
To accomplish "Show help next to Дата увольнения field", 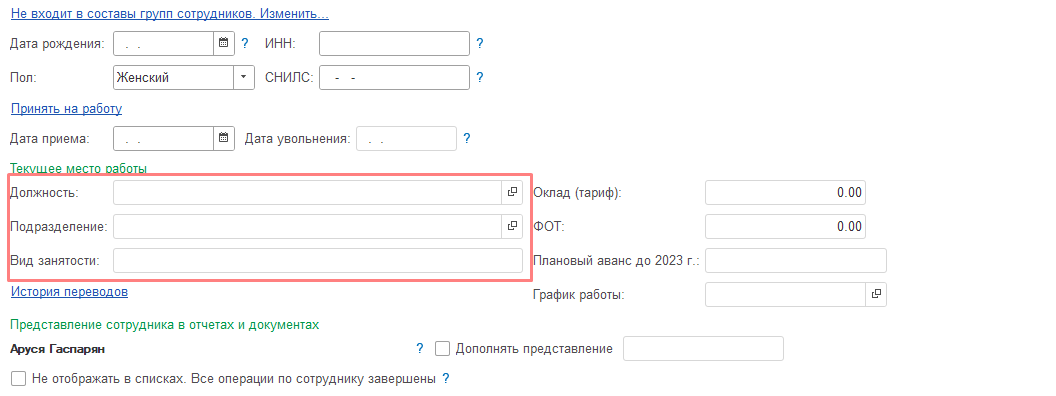I will click(467, 139).
